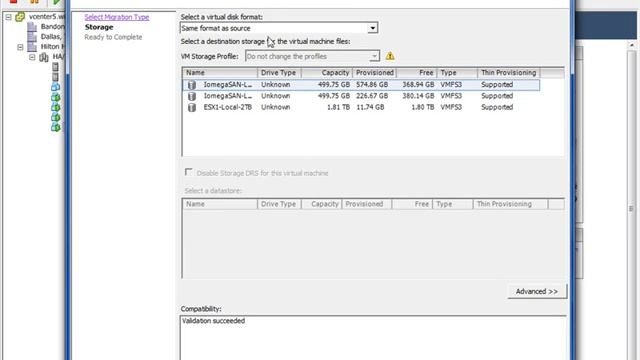The height and width of the screenshot is (360, 640).
Task: Click datastore icon in 226.67 GB provisioned row
Action: click(192, 96)
